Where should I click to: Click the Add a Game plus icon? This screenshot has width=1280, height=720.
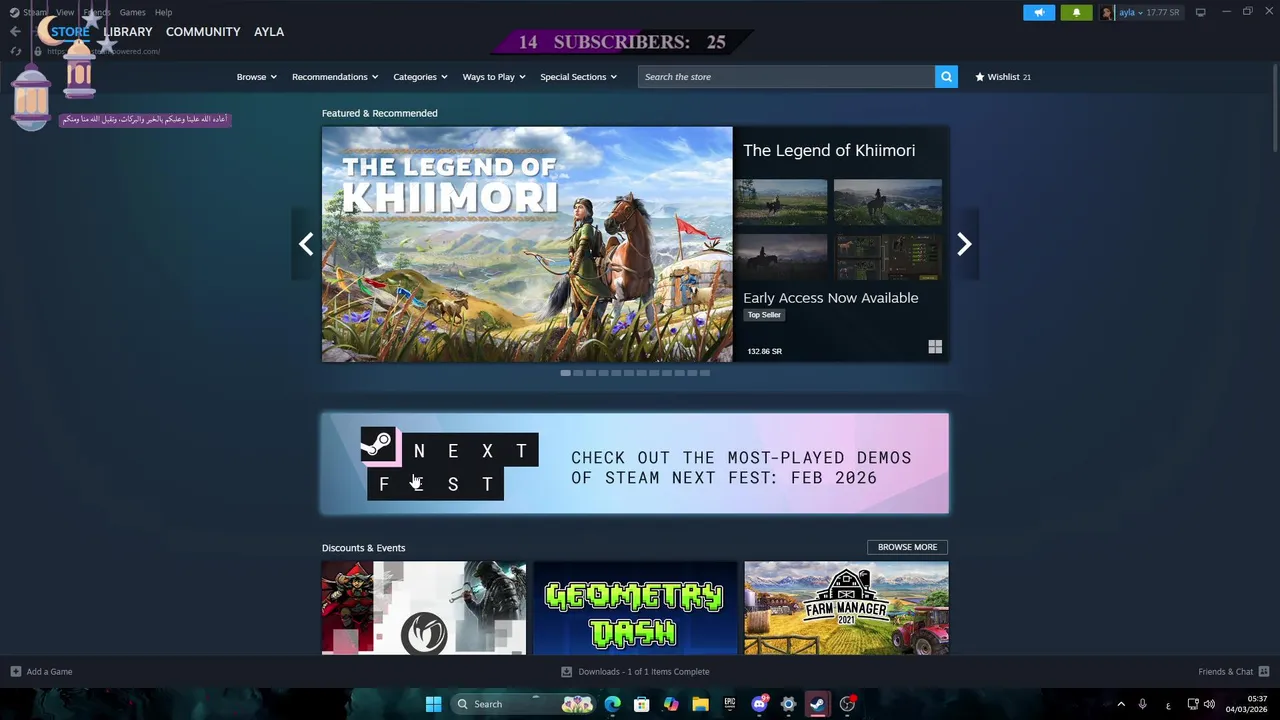pyautogui.click(x=15, y=672)
